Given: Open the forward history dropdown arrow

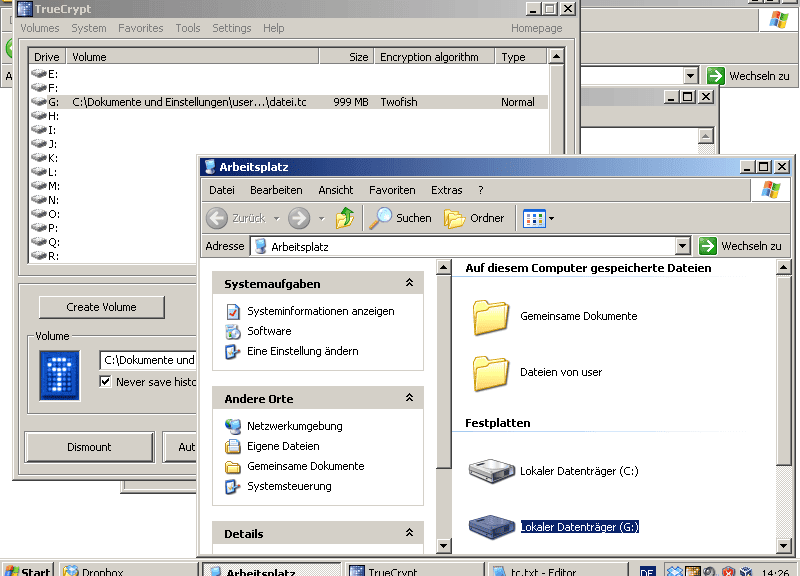Looking at the screenshot, I should pos(321,219).
